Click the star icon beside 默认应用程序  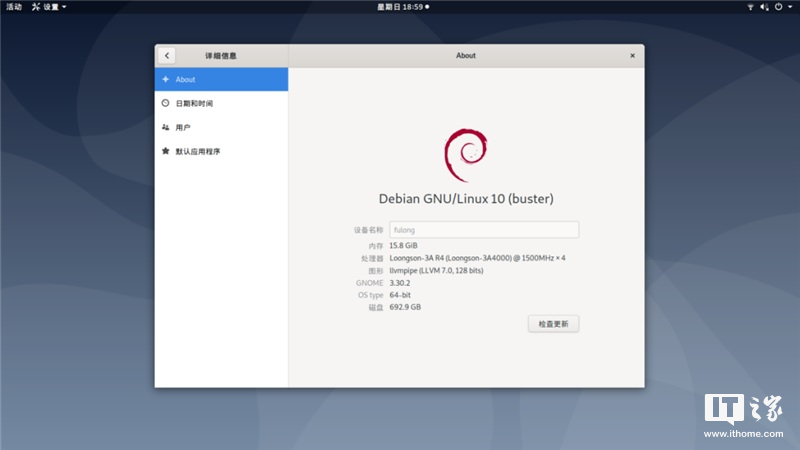(x=165, y=151)
